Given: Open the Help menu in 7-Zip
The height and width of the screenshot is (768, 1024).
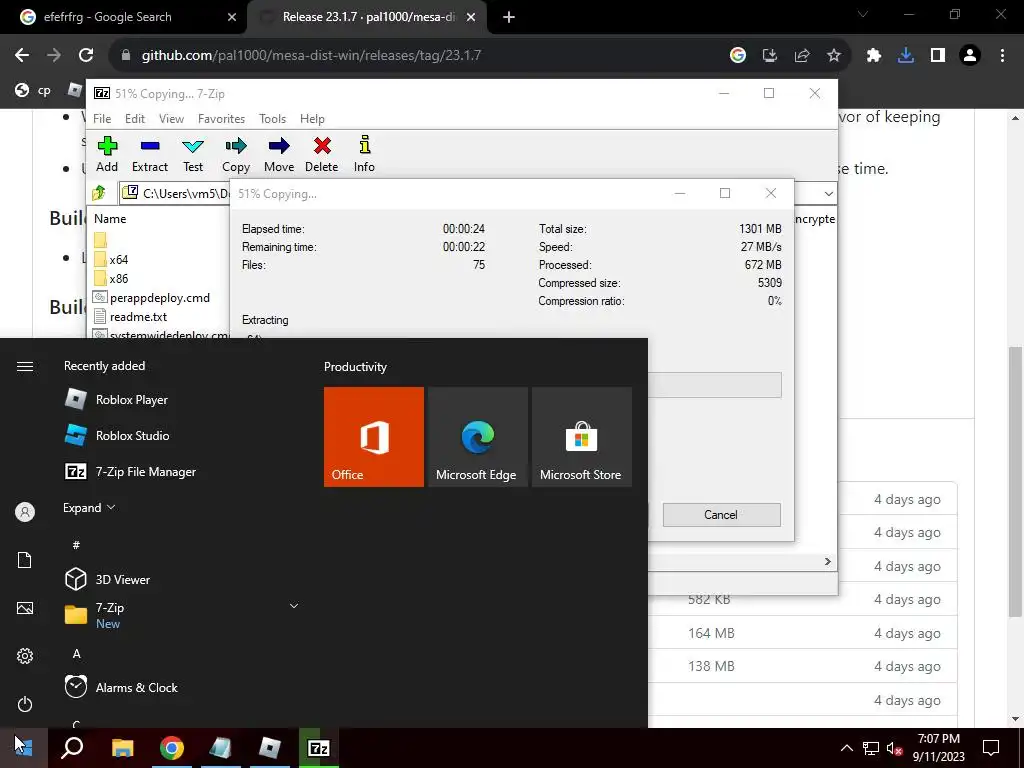Looking at the screenshot, I should coord(312,119).
